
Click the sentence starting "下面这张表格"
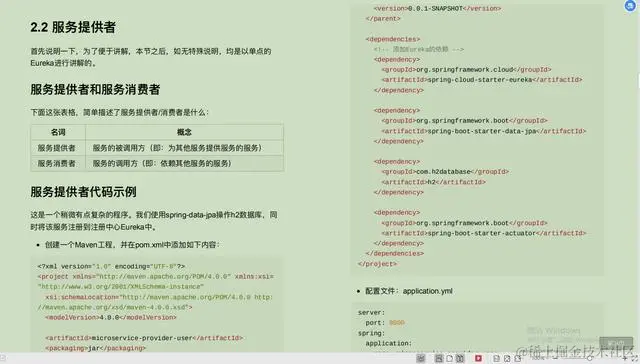pos(119,112)
